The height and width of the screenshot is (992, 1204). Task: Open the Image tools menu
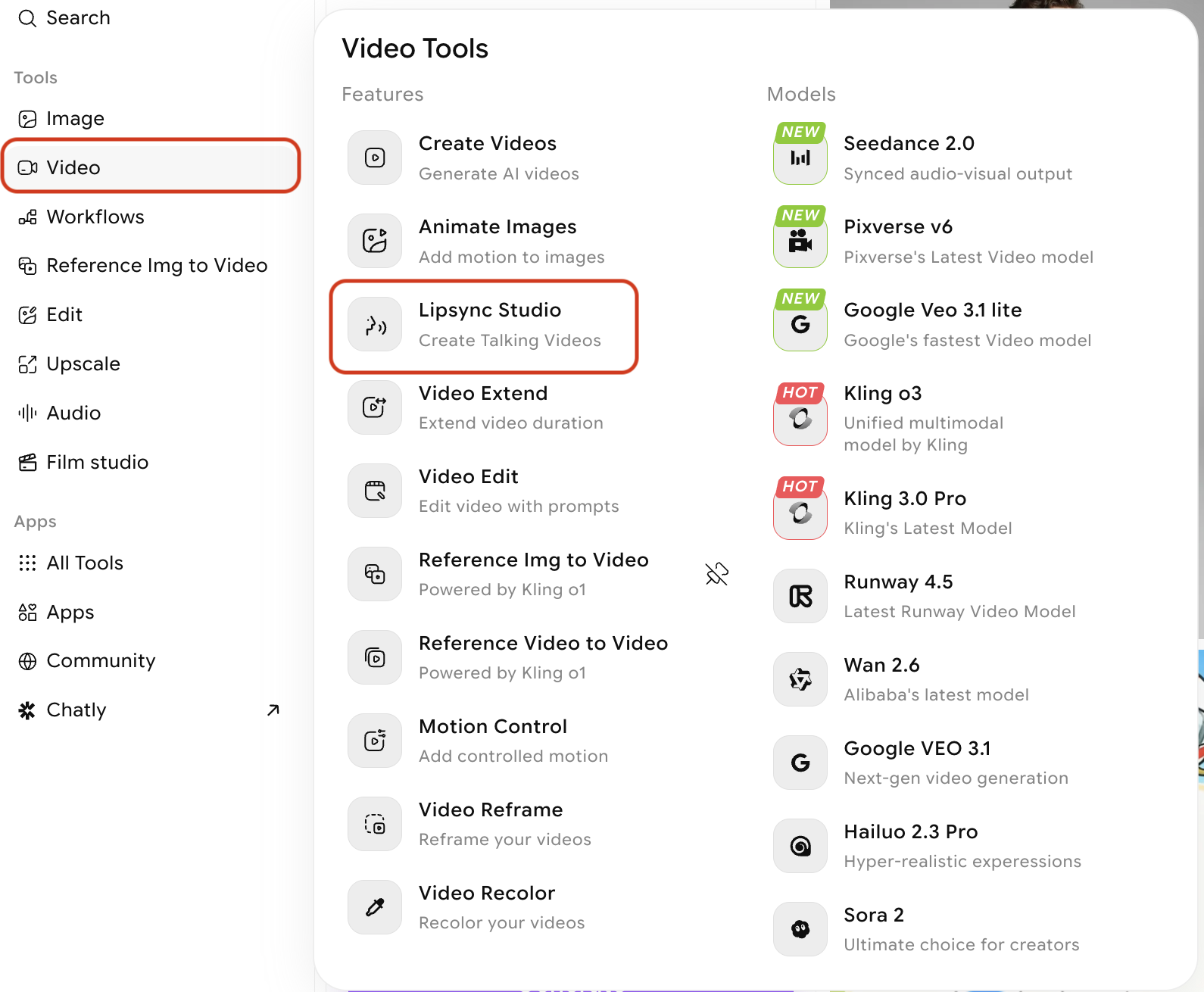(151, 119)
